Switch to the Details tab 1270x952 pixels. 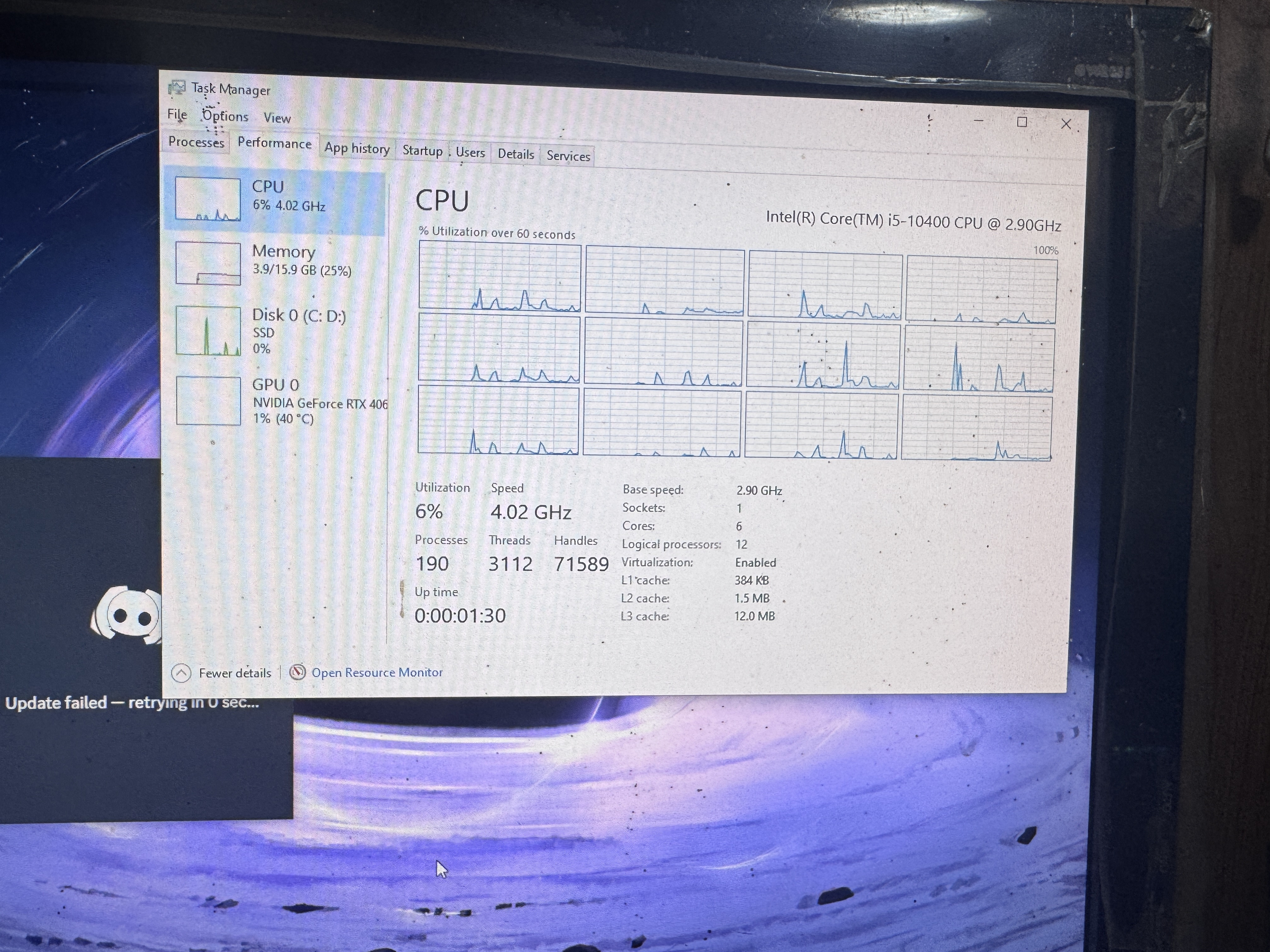[x=516, y=154]
